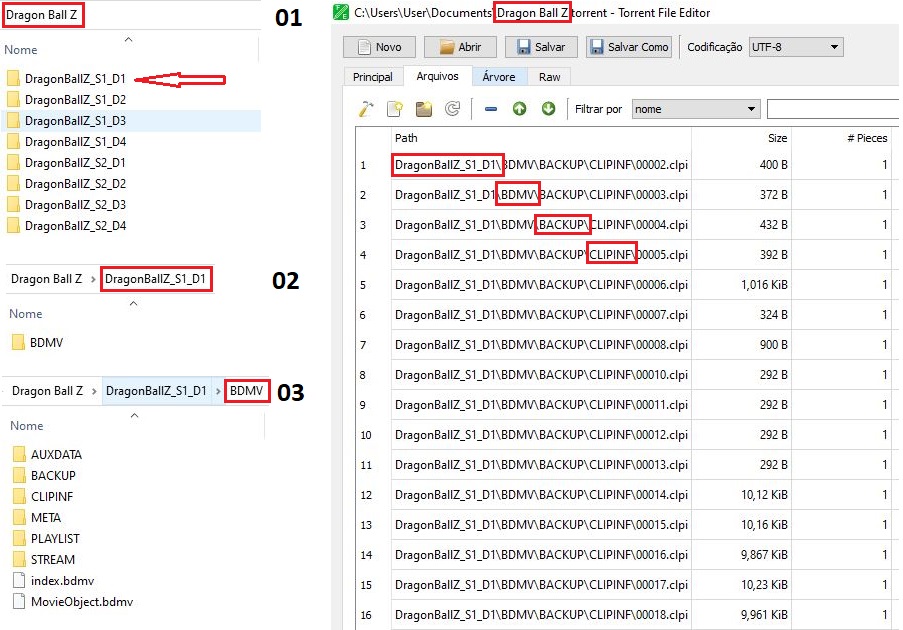Click the Novo button
The width and height of the screenshot is (903, 630).
coord(380,47)
